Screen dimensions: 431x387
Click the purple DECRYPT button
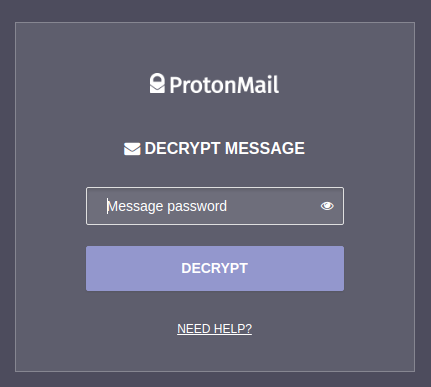pos(215,268)
